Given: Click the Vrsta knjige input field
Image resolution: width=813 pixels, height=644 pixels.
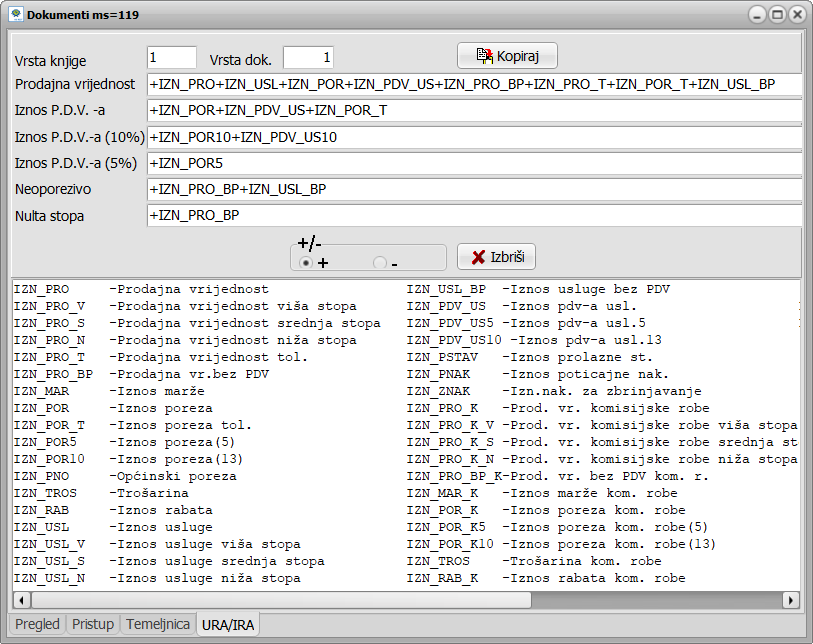Looking at the screenshot, I should click(x=172, y=58).
